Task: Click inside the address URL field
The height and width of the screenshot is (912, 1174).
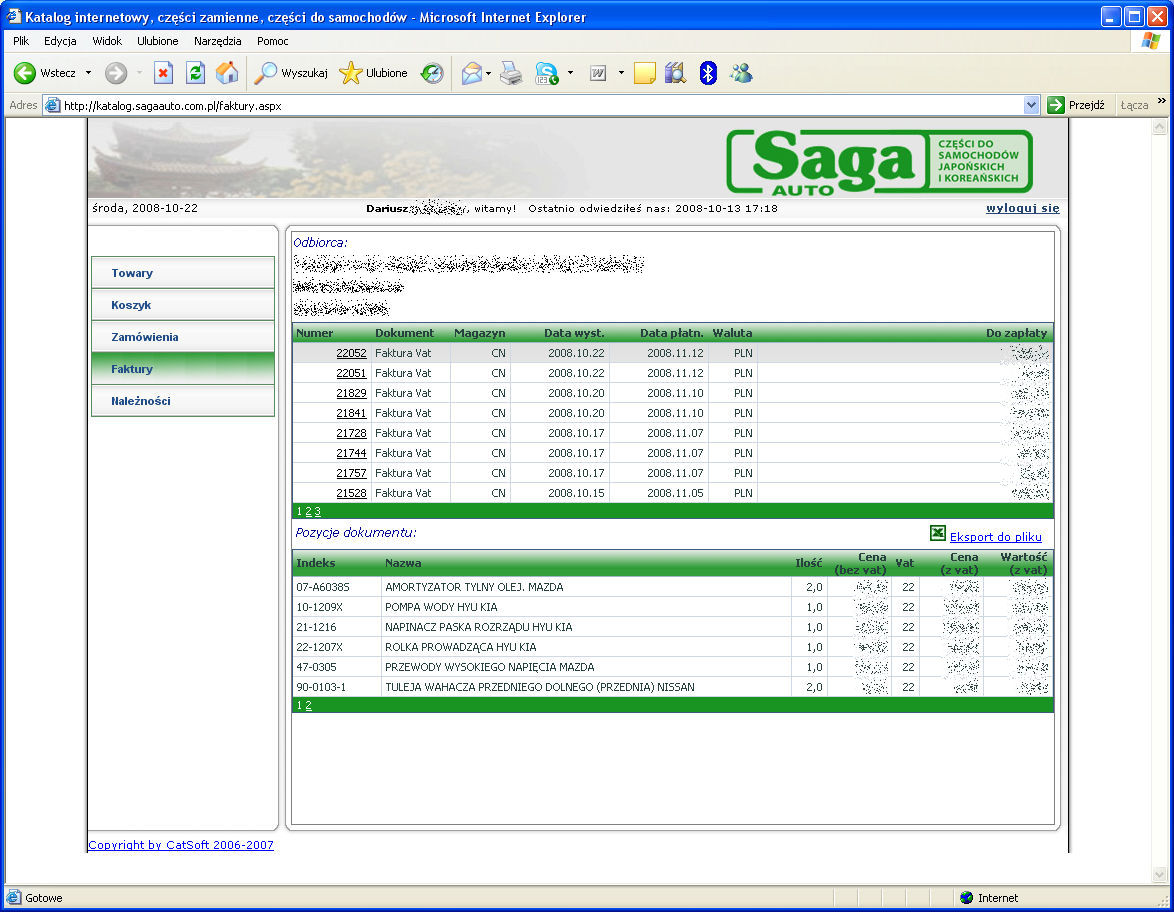Action: click(539, 106)
